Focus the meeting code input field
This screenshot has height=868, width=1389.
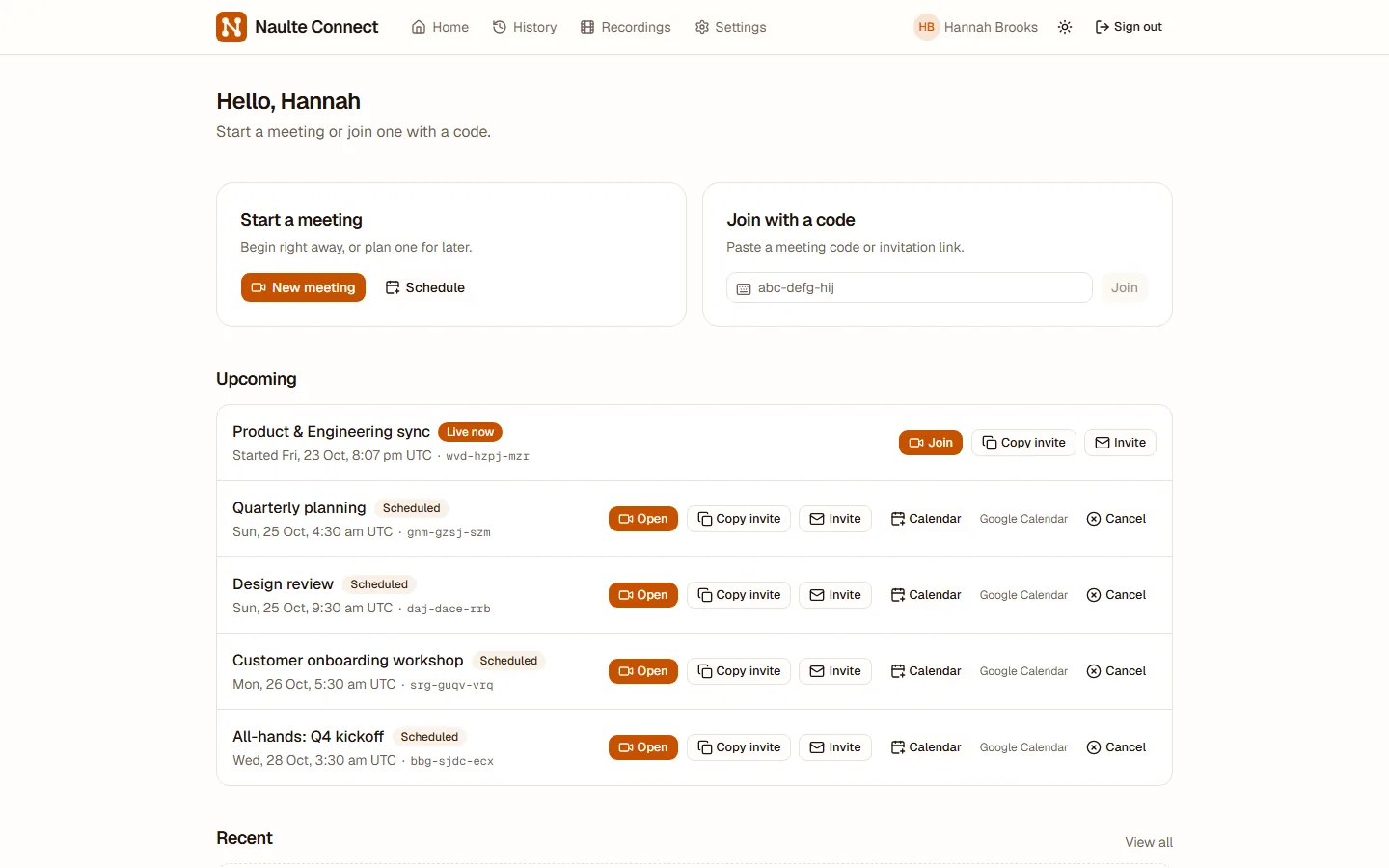[909, 287]
